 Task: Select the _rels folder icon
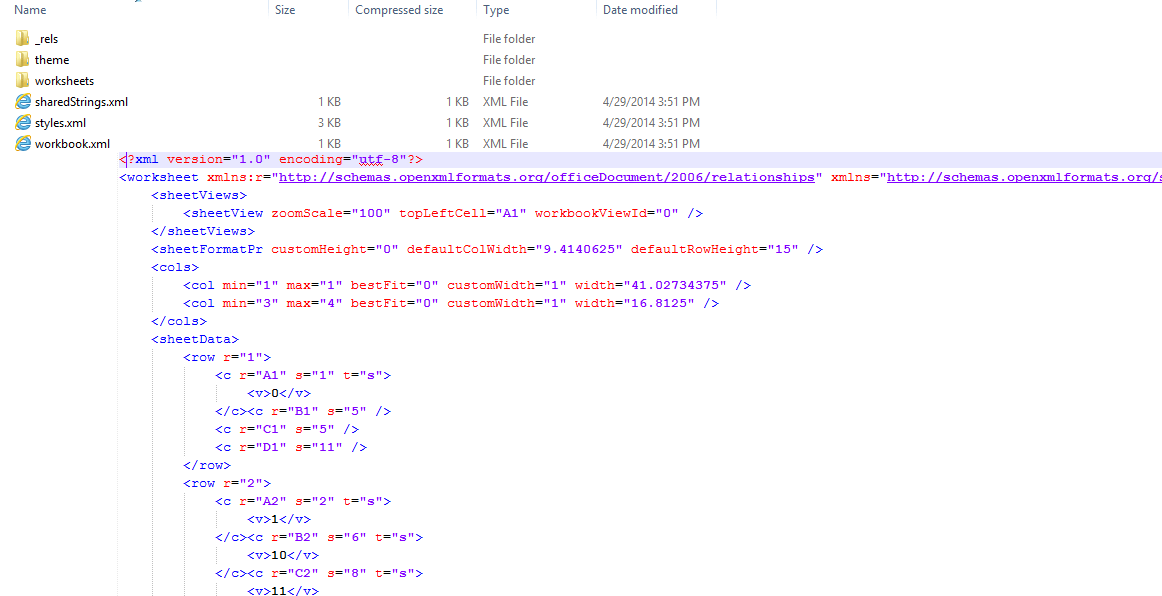point(22,39)
